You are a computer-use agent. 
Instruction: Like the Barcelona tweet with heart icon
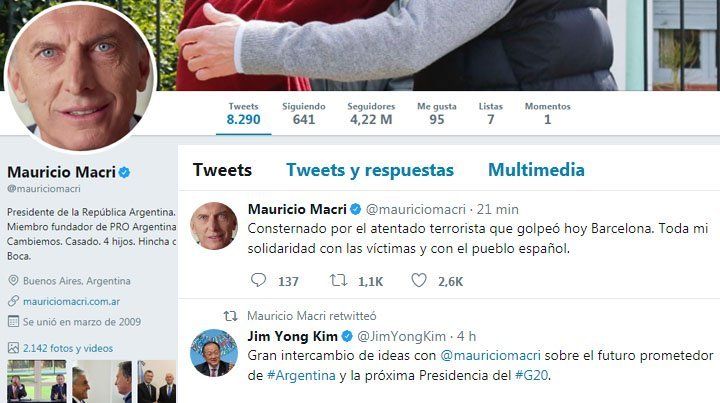(418, 280)
